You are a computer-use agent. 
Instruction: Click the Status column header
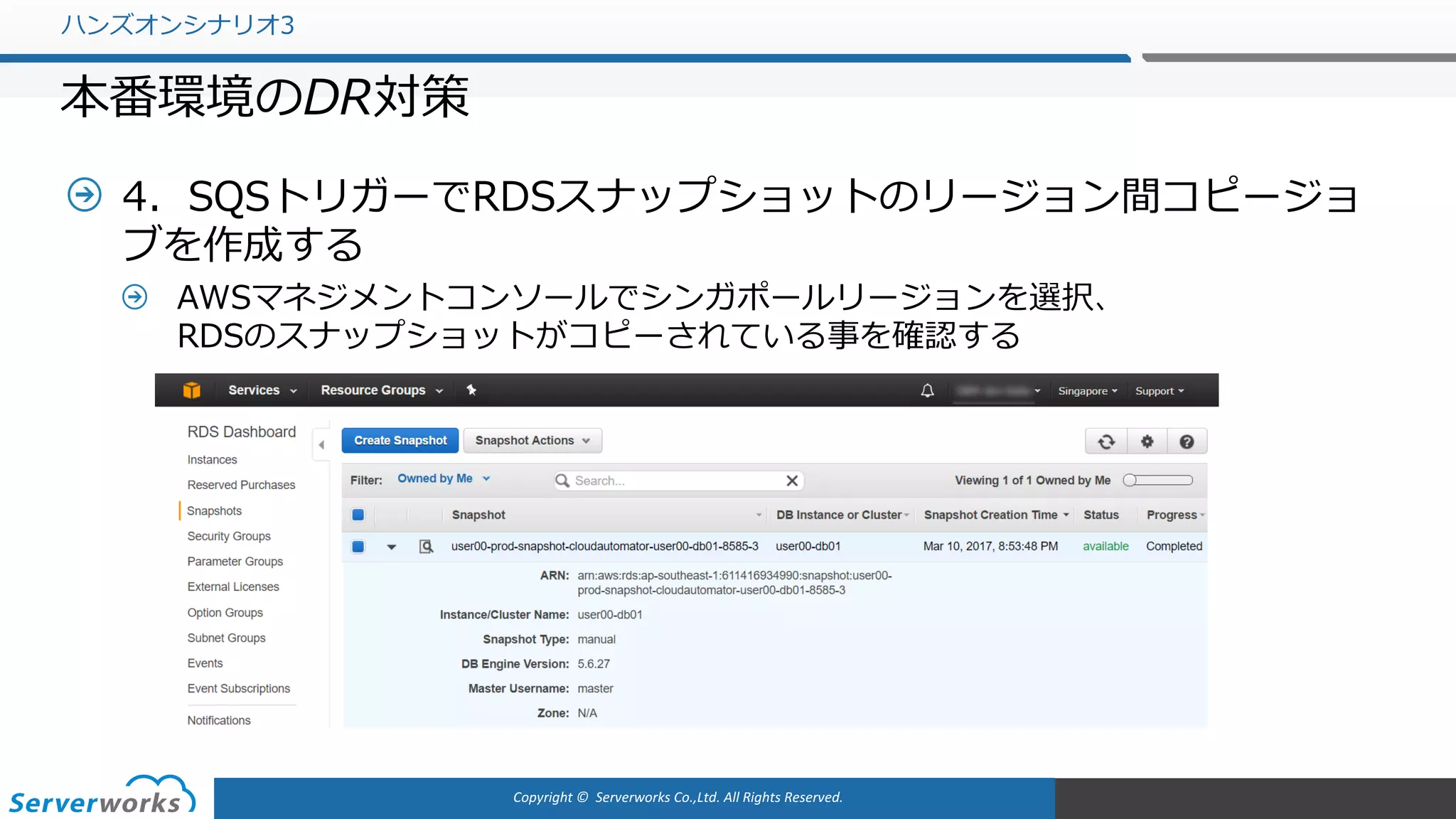pyautogui.click(x=1101, y=515)
